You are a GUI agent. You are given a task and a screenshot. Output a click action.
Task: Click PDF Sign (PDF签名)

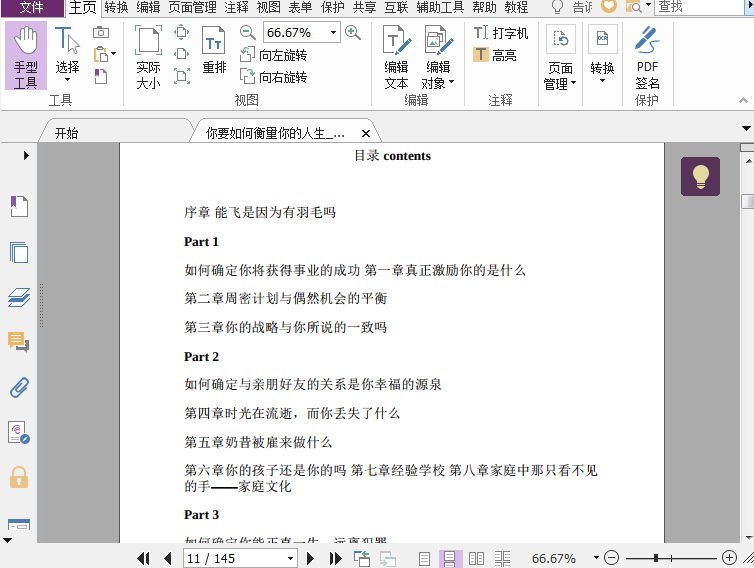[x=647, y=58]
